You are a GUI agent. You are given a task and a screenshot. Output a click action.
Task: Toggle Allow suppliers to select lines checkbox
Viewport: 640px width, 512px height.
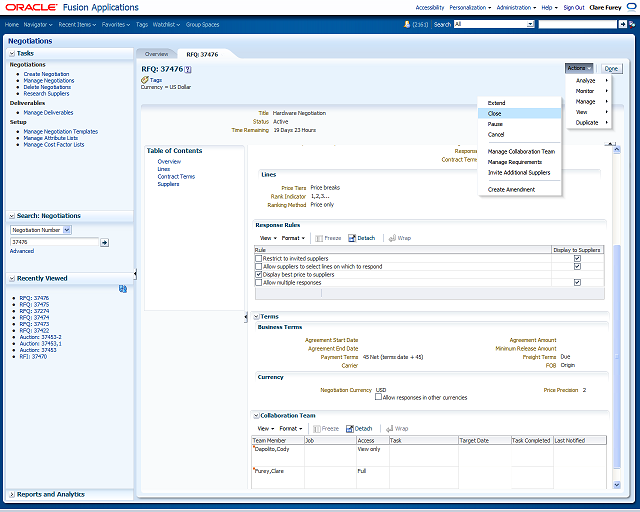(258, 267)
